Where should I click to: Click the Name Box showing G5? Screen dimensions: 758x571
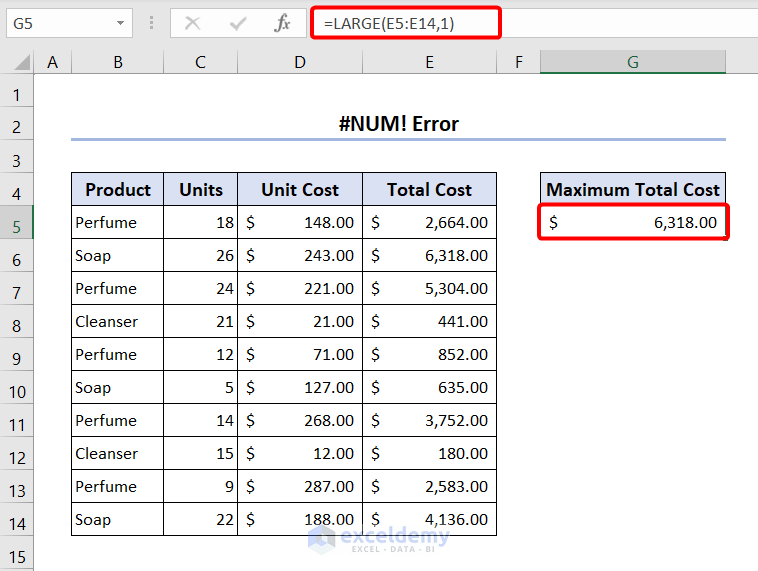coord(58,23)
